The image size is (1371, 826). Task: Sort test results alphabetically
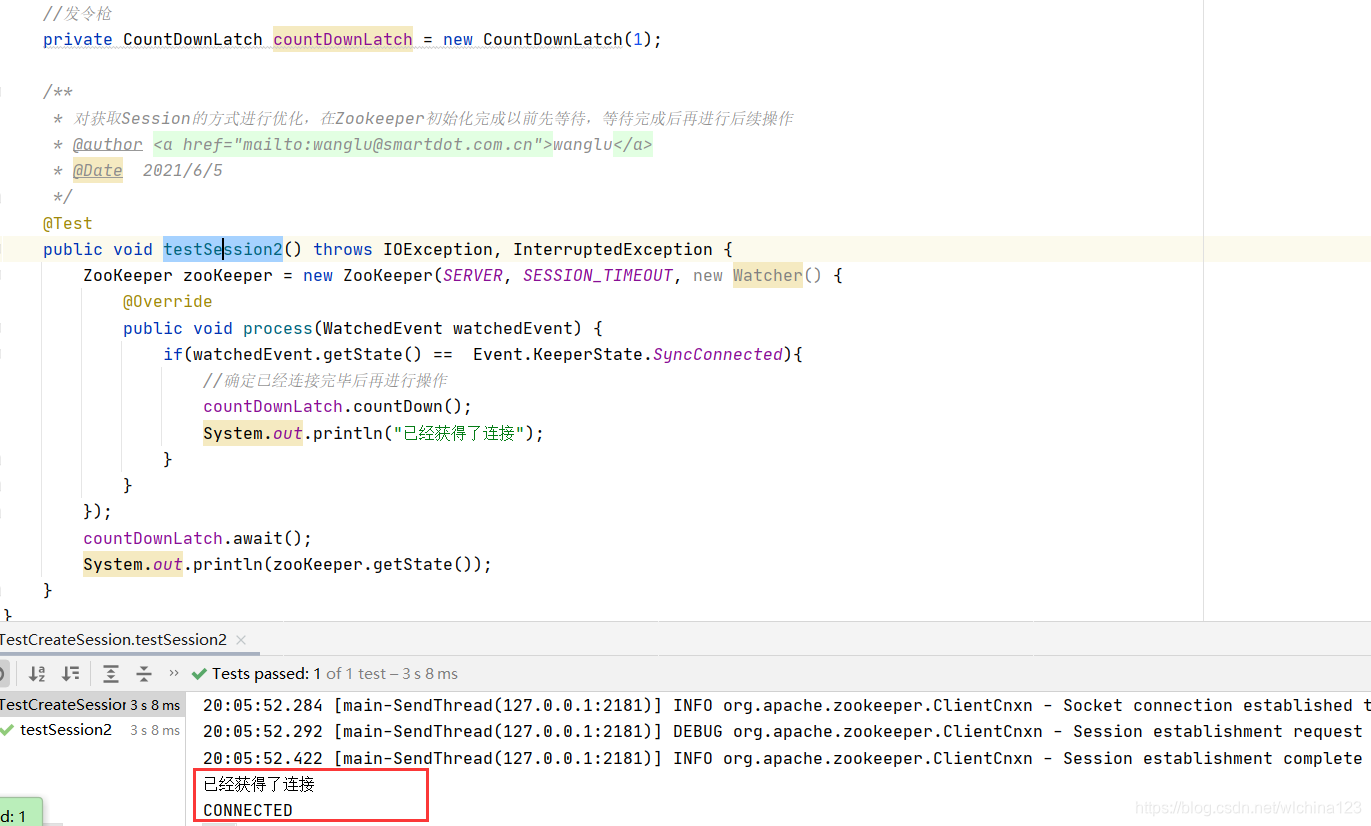pos(37,674)
